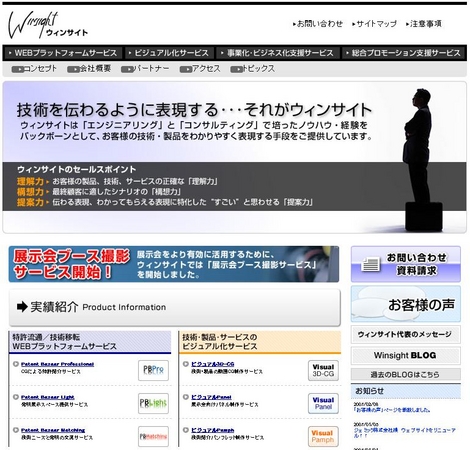This screenshot has height=450, width=470.
Task: Click the Winsight logo
Action: click(47, 25)
